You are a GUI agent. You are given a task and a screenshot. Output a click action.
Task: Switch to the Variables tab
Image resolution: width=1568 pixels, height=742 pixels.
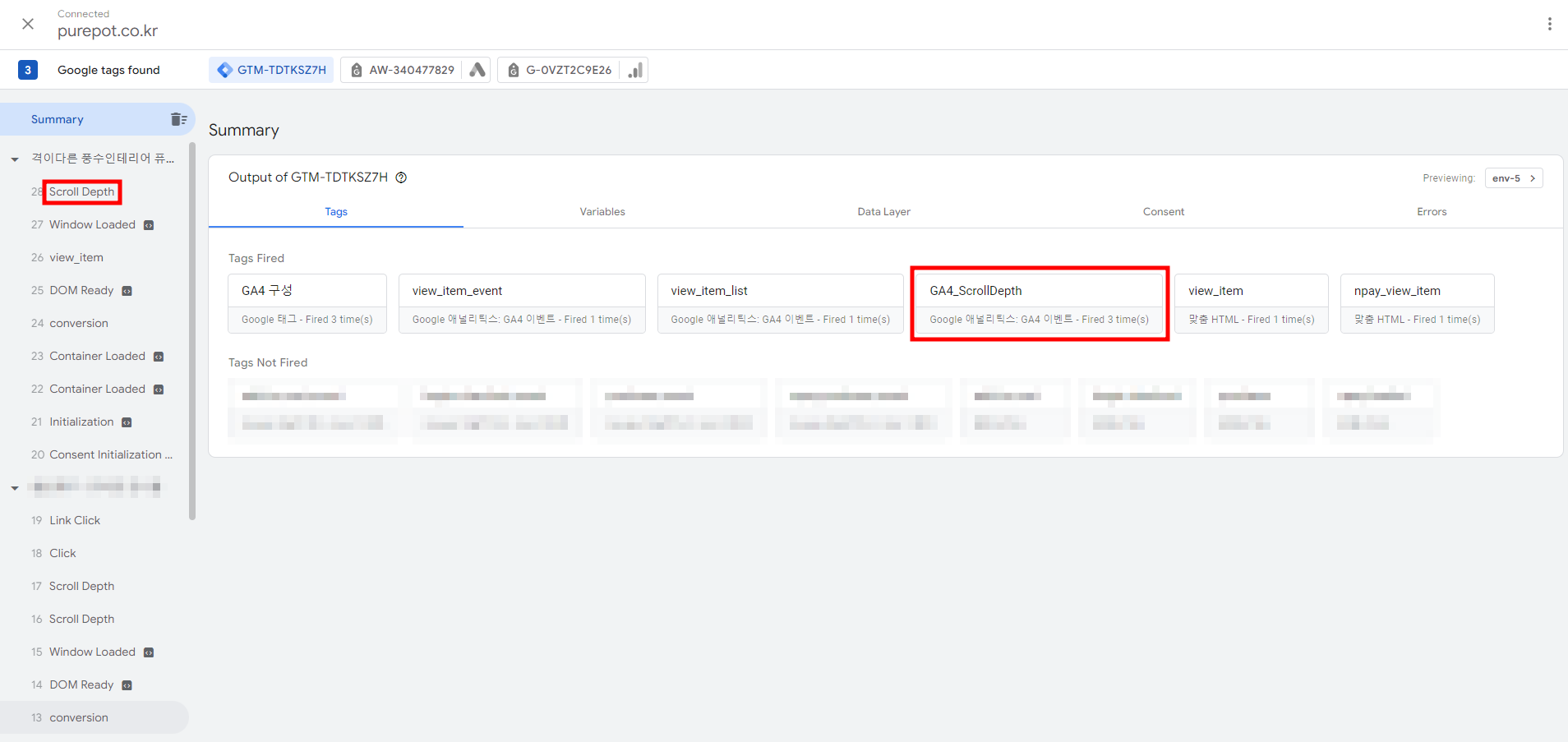tap(602, 212)
